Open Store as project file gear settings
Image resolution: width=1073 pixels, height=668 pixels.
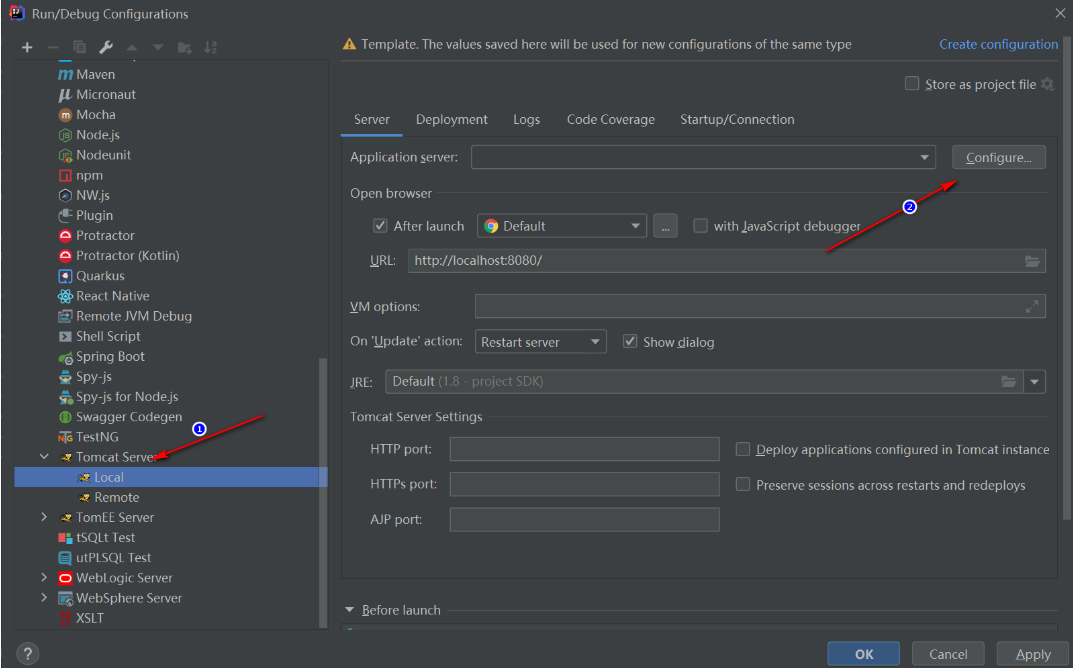[1047, 84]
